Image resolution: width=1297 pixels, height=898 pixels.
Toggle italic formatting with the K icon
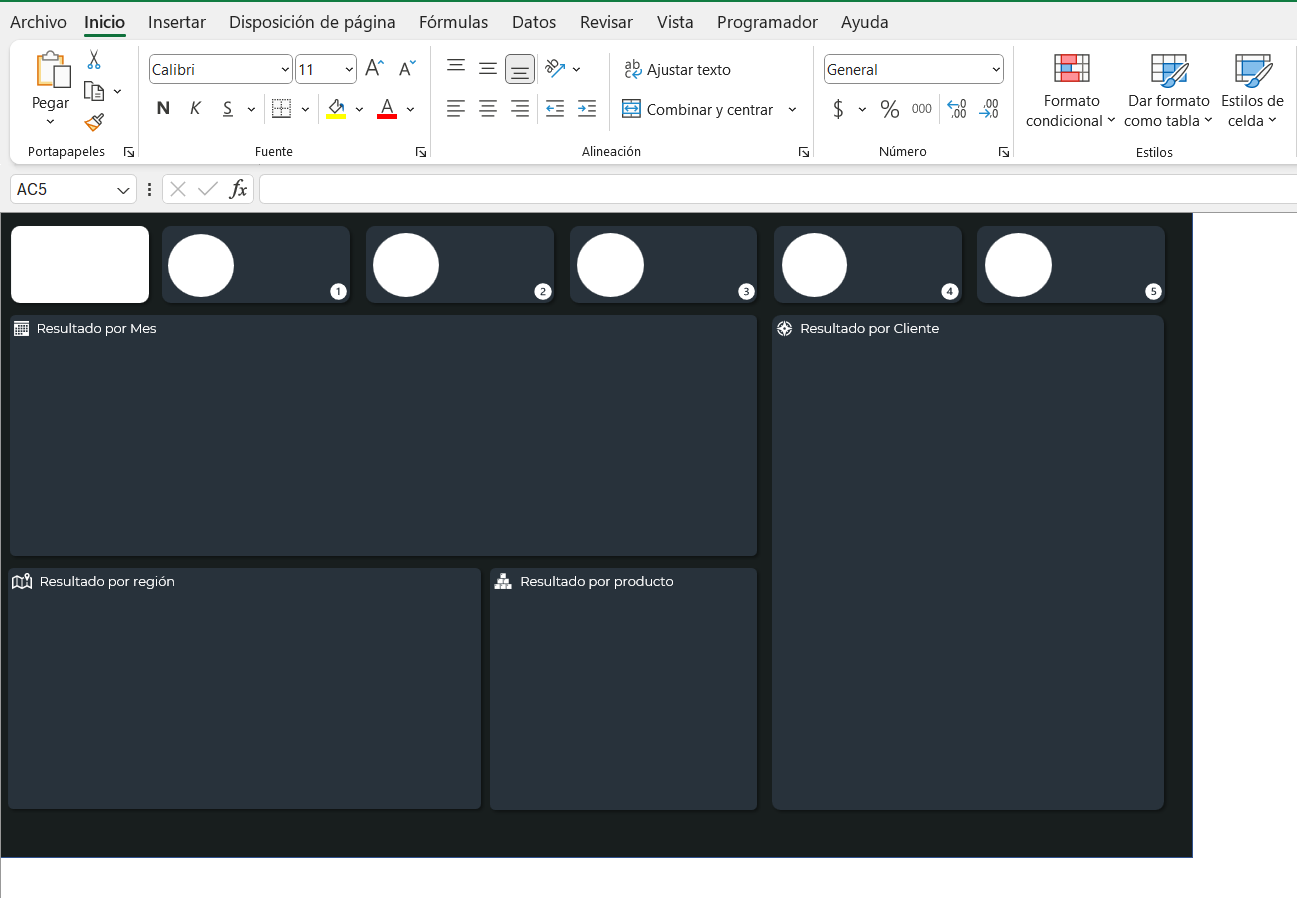click(x=195, y=108)
